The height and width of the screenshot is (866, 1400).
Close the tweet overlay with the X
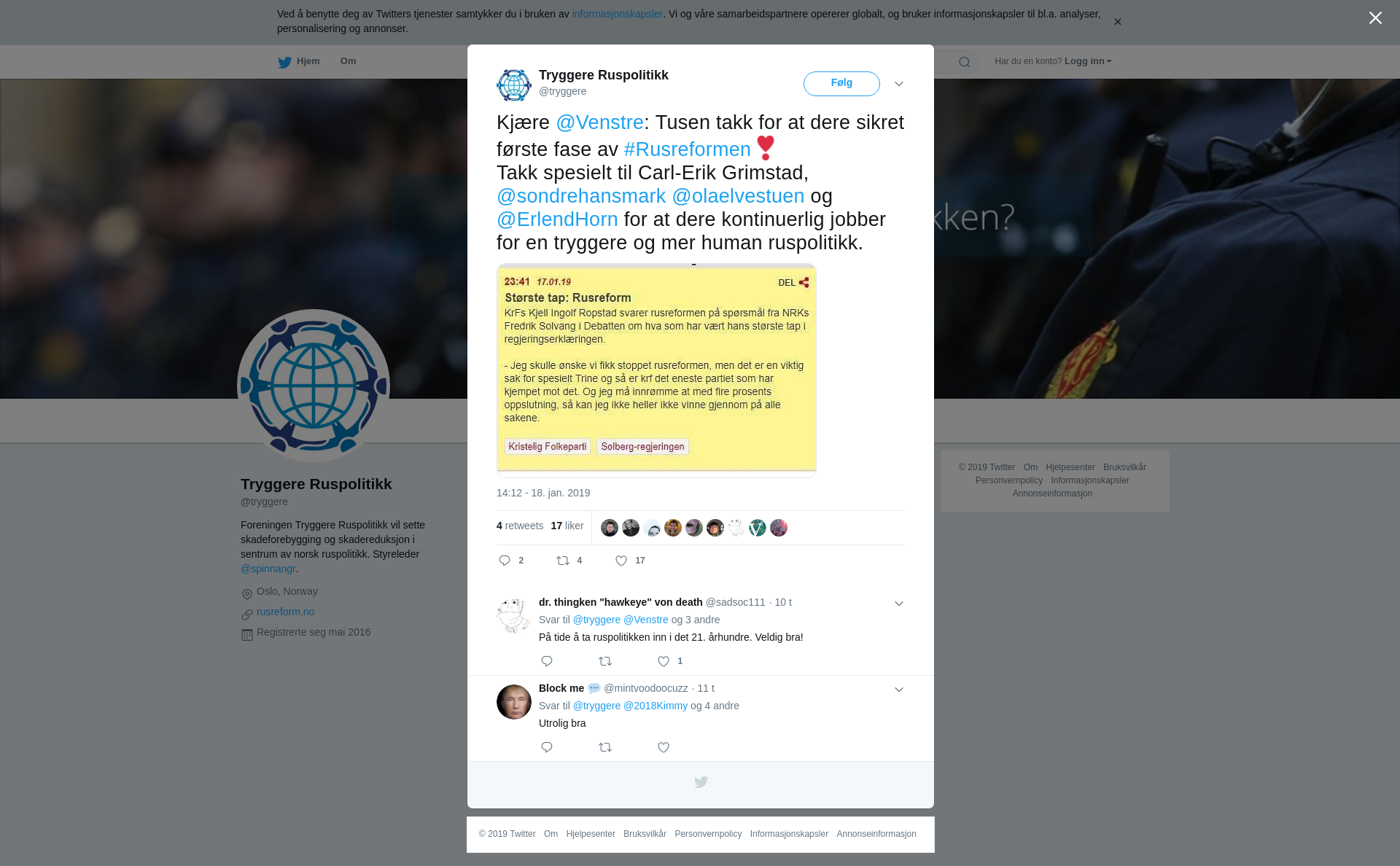point(1375,17)
